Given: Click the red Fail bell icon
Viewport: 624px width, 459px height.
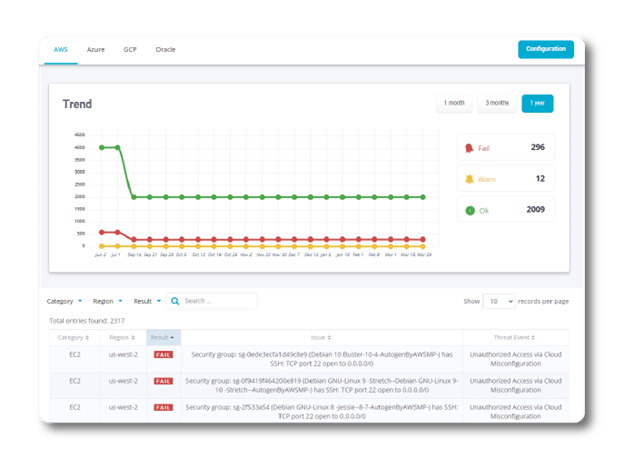Looking at the screenshot, I should [469, 148].
